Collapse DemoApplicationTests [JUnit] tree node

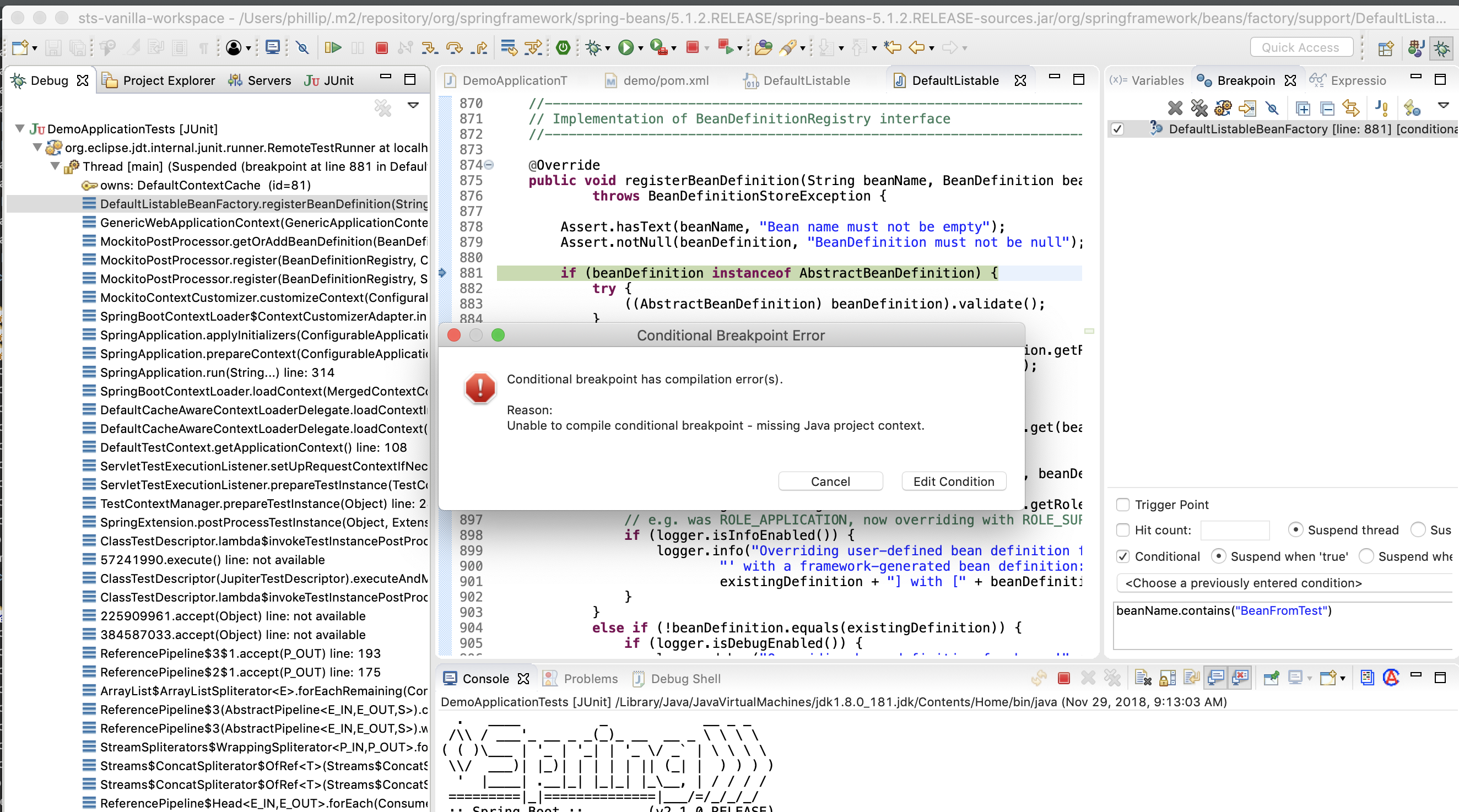(x=20, y=128)
